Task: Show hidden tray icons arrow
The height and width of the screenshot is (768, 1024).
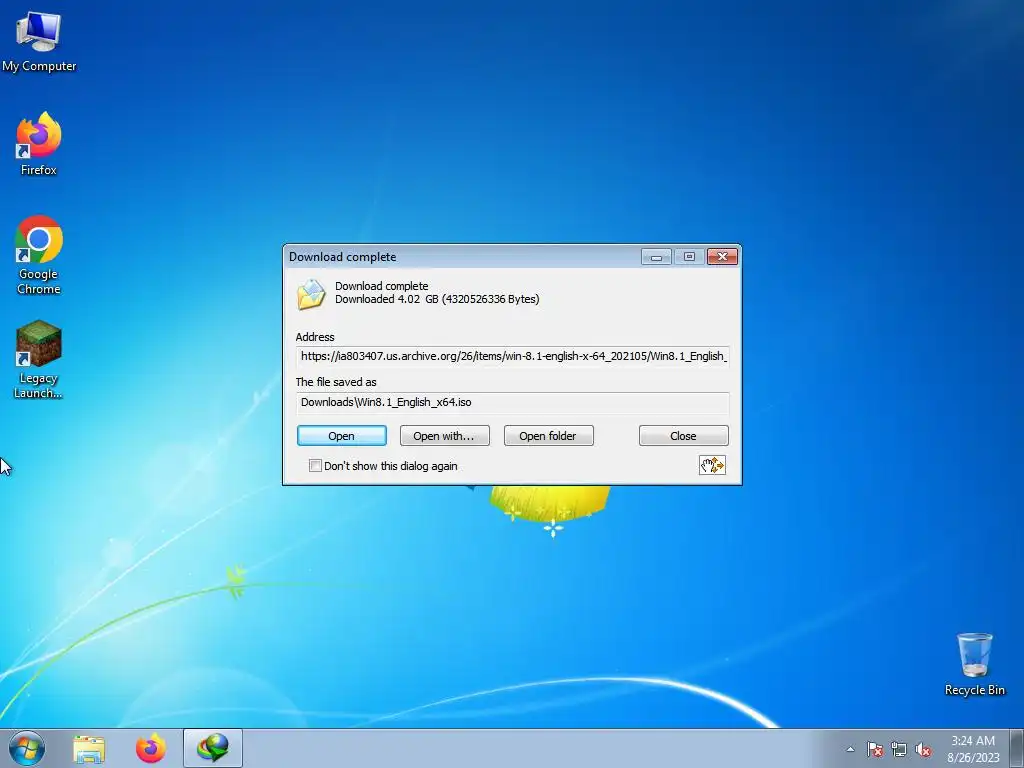Action: [850, 749]
